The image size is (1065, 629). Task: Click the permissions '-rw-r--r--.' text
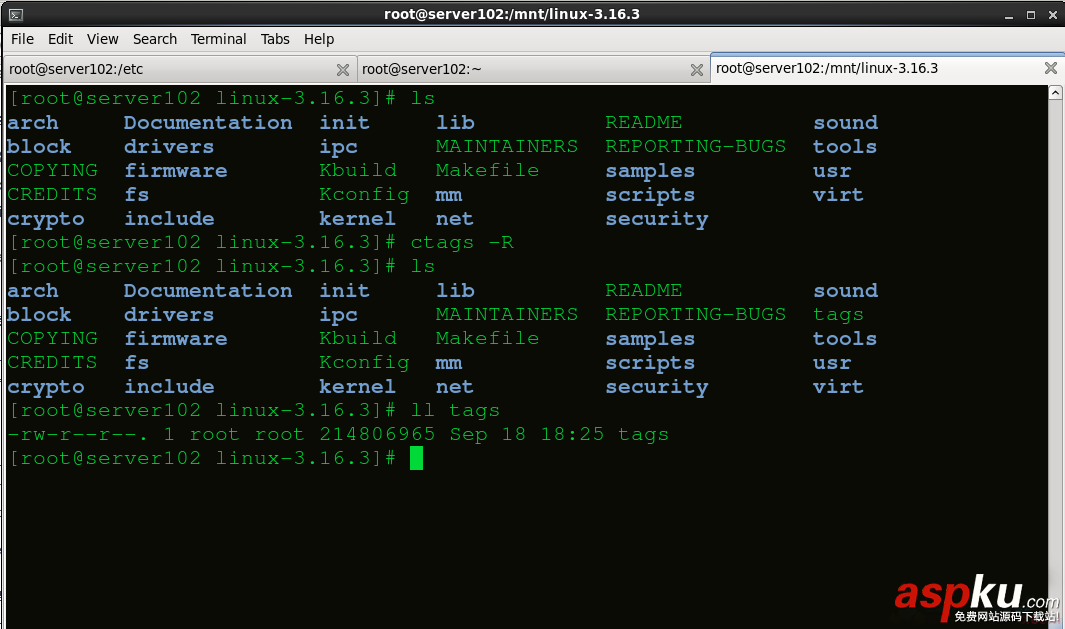77,434
